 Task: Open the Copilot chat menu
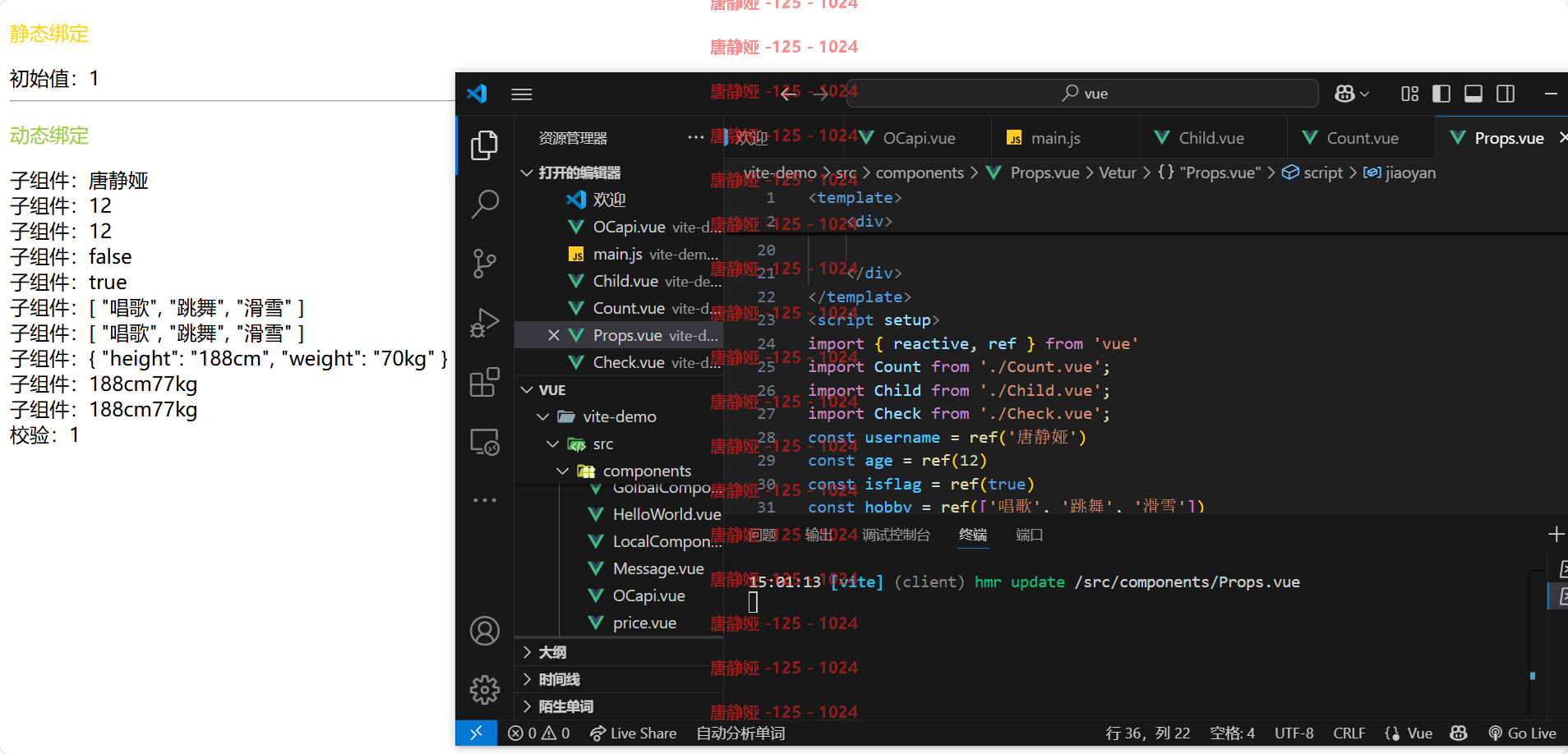1352,94
